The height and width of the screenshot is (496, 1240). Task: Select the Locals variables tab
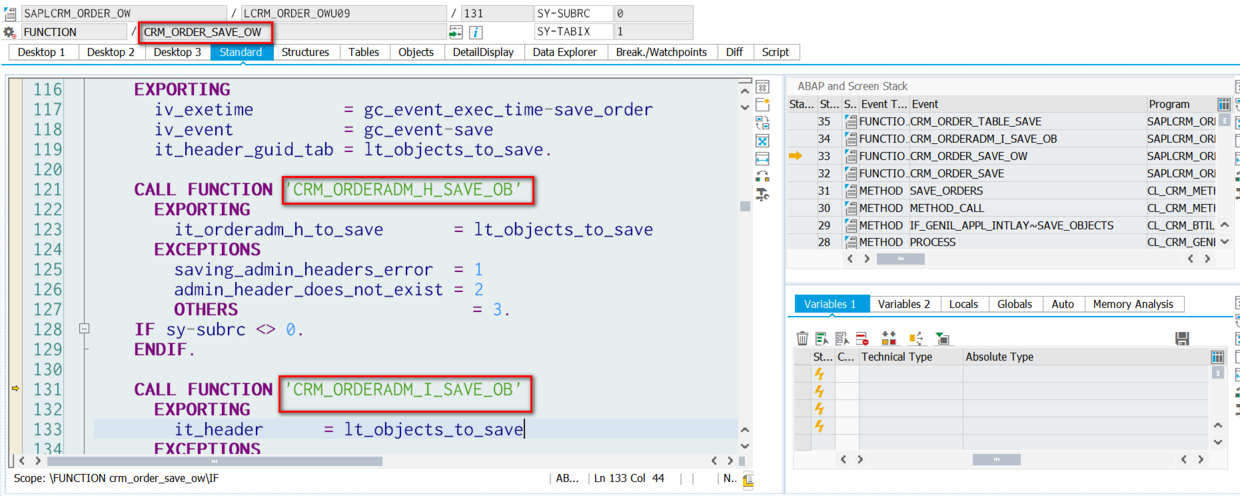pyautogui.click(x=964, y=304)
